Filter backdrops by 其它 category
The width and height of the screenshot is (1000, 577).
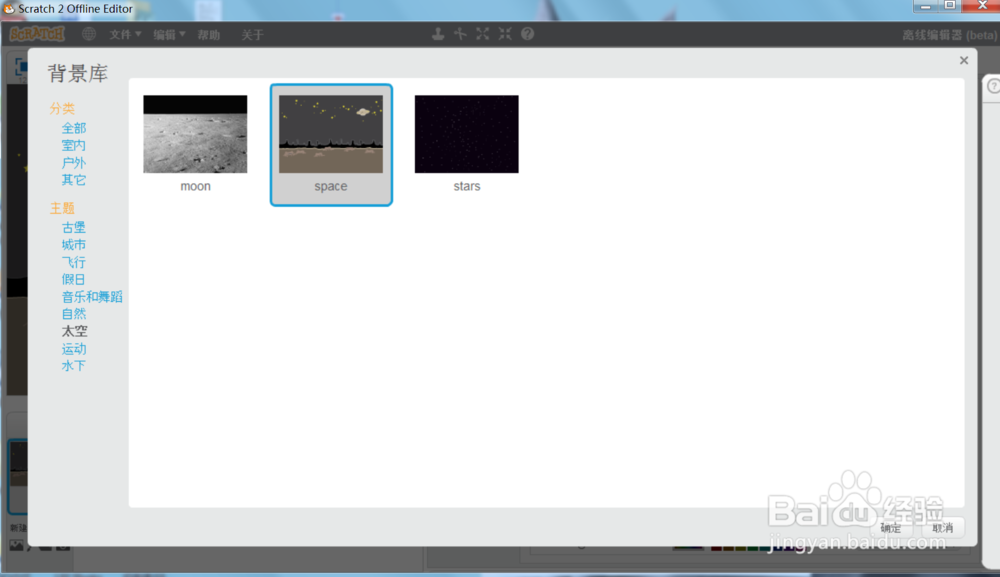(74, 180)
